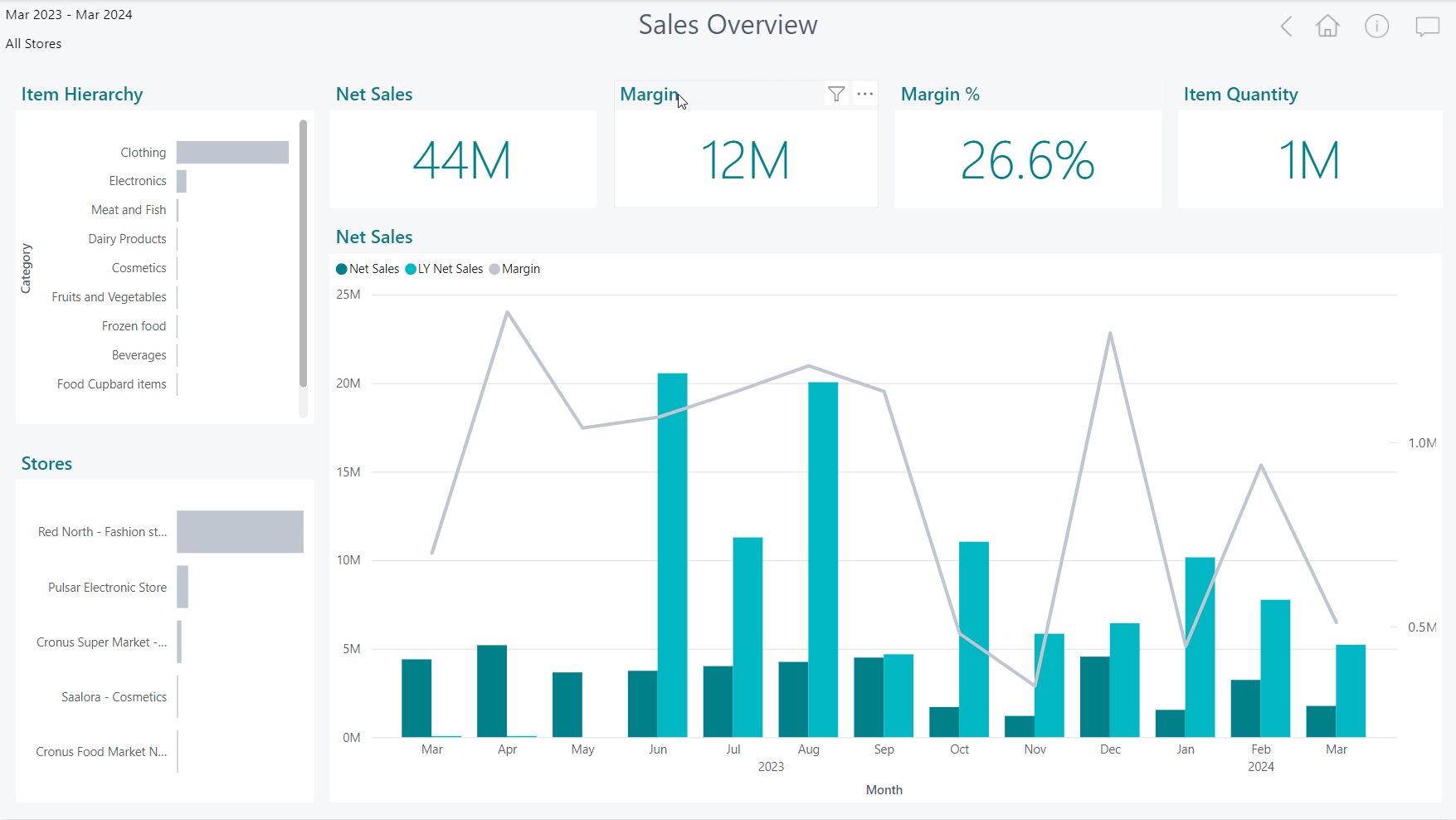Open the comments speech bubble icon
The height and width of the screenshot is (820, 1456).
click(x=1427, y=27)
